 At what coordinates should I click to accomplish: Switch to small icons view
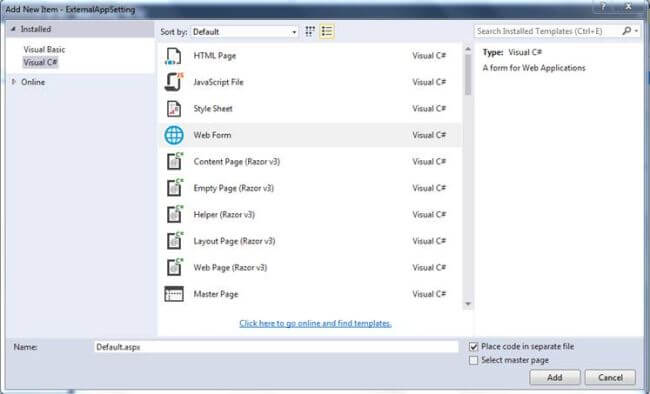310,32
